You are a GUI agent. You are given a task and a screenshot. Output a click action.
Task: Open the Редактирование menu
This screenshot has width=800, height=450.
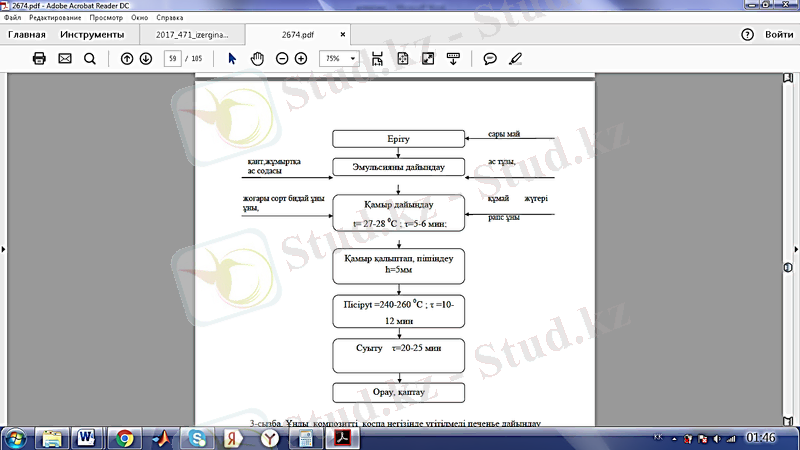55,17
